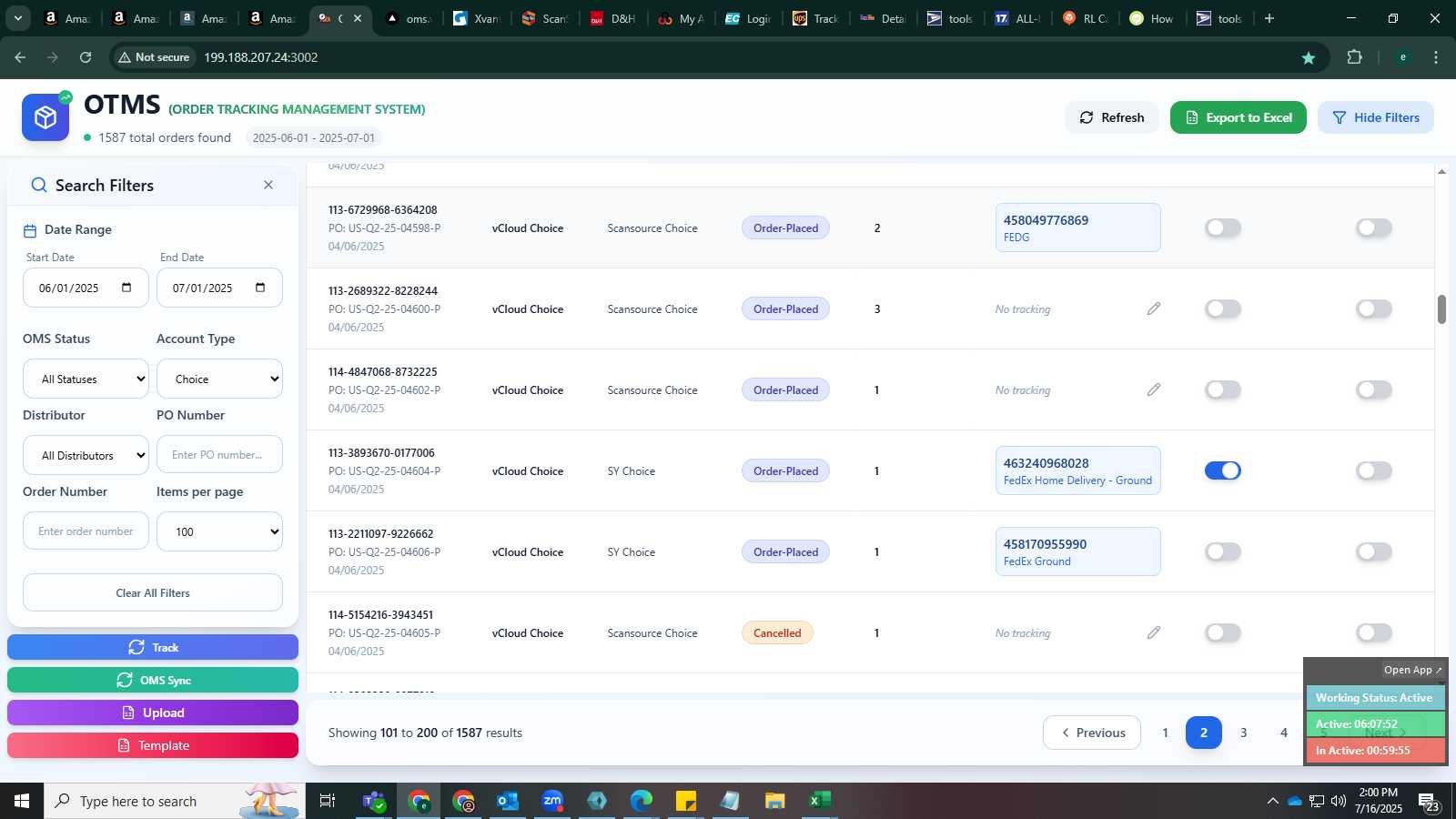
Task: Open Windows Start menu
Action: click(x=22, y=801)
